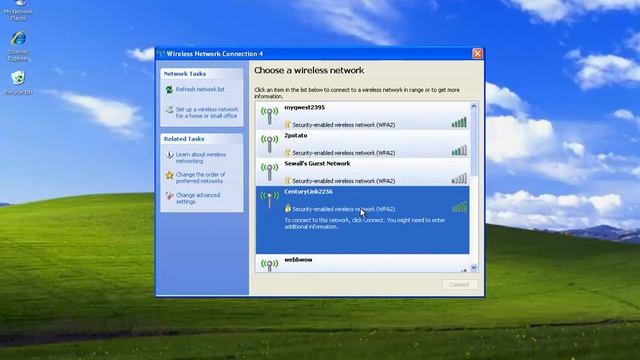Screen dimensions: 640x360
Task: Click the Refresh network list icon
Action: click(x=169, y=89)
